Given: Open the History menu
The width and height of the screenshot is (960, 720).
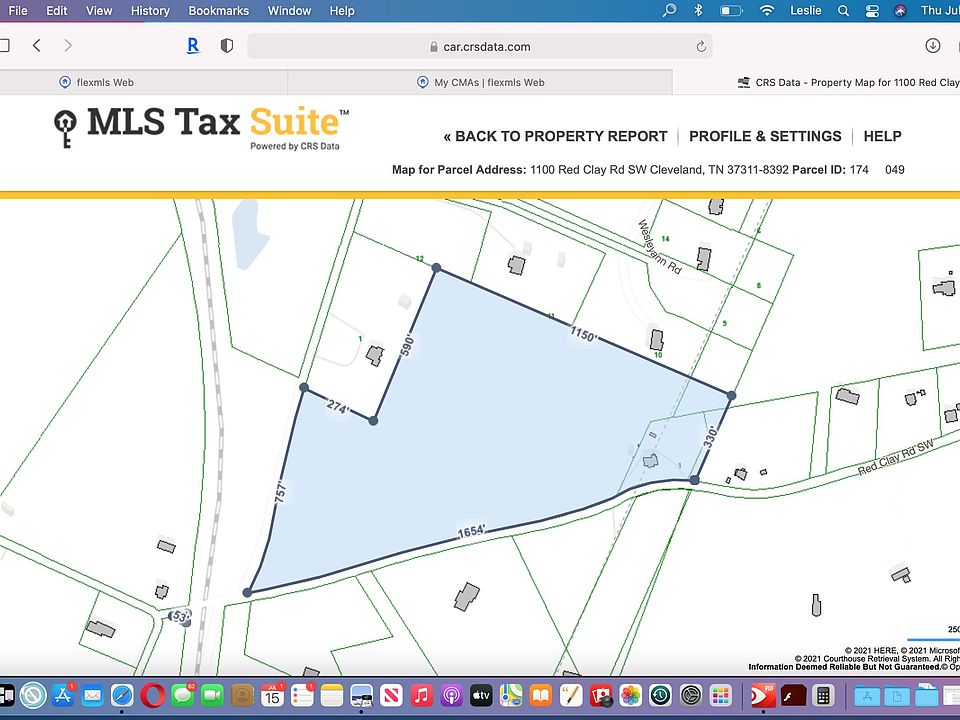Looking at the screenshot, I should click(150, 11).
